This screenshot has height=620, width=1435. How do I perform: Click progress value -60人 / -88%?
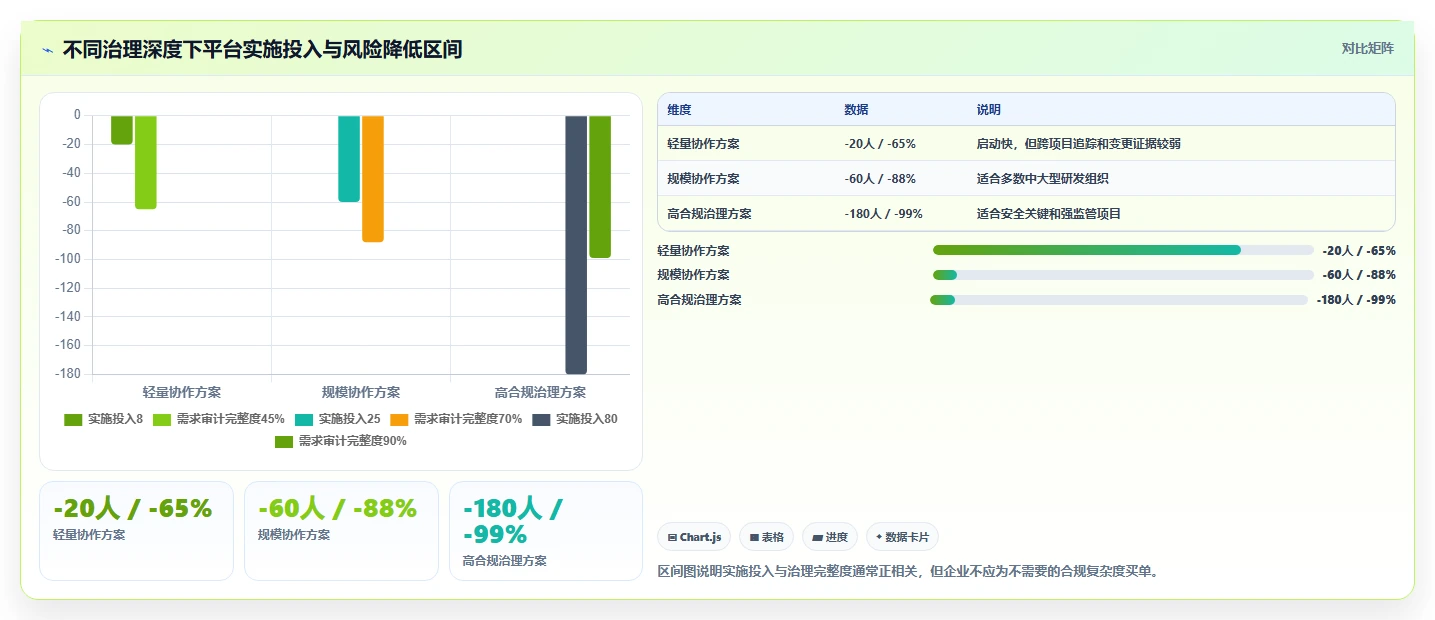coord(1359,275)
